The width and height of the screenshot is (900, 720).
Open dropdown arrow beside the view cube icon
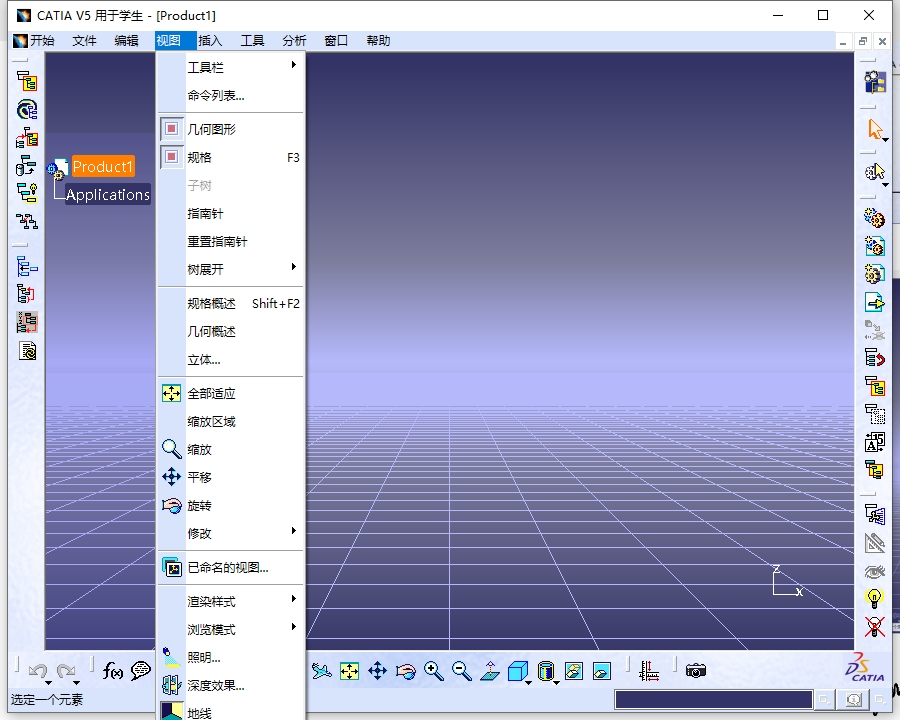click(x=528, y=683)
